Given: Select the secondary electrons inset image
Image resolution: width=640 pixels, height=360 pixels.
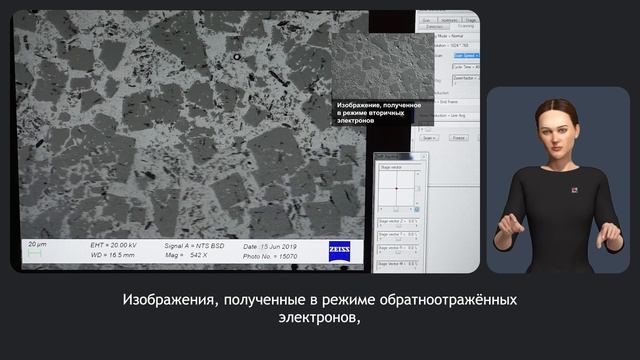Looking at the screenshot, I should click(383, 66).
